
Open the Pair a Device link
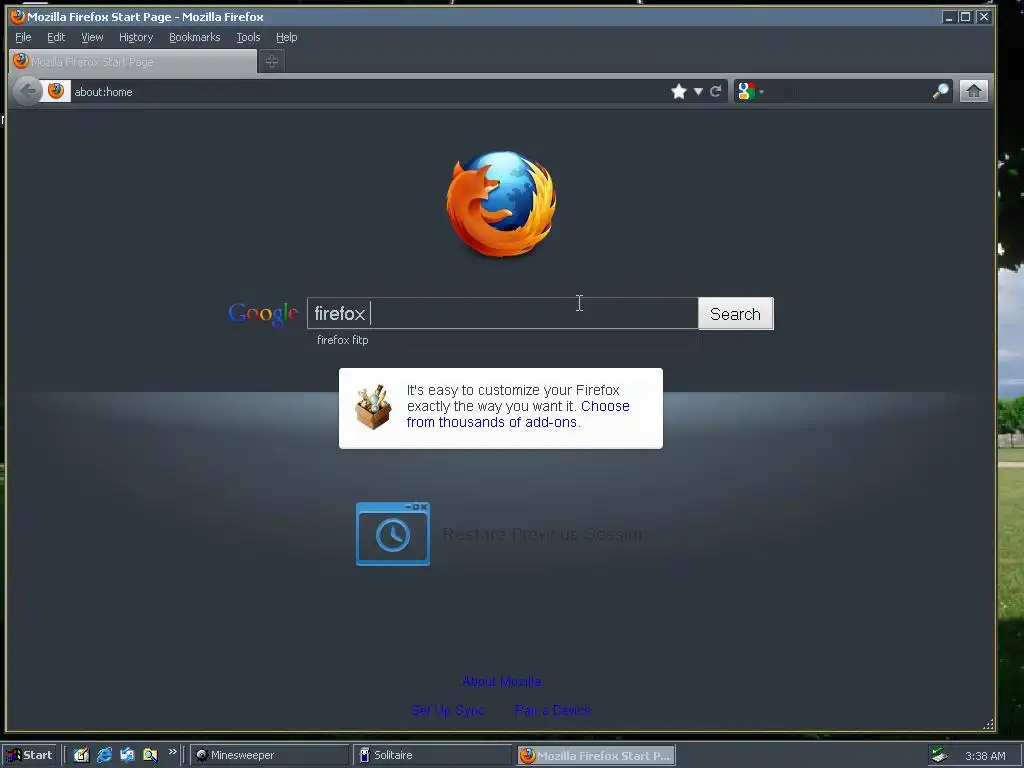552,711
